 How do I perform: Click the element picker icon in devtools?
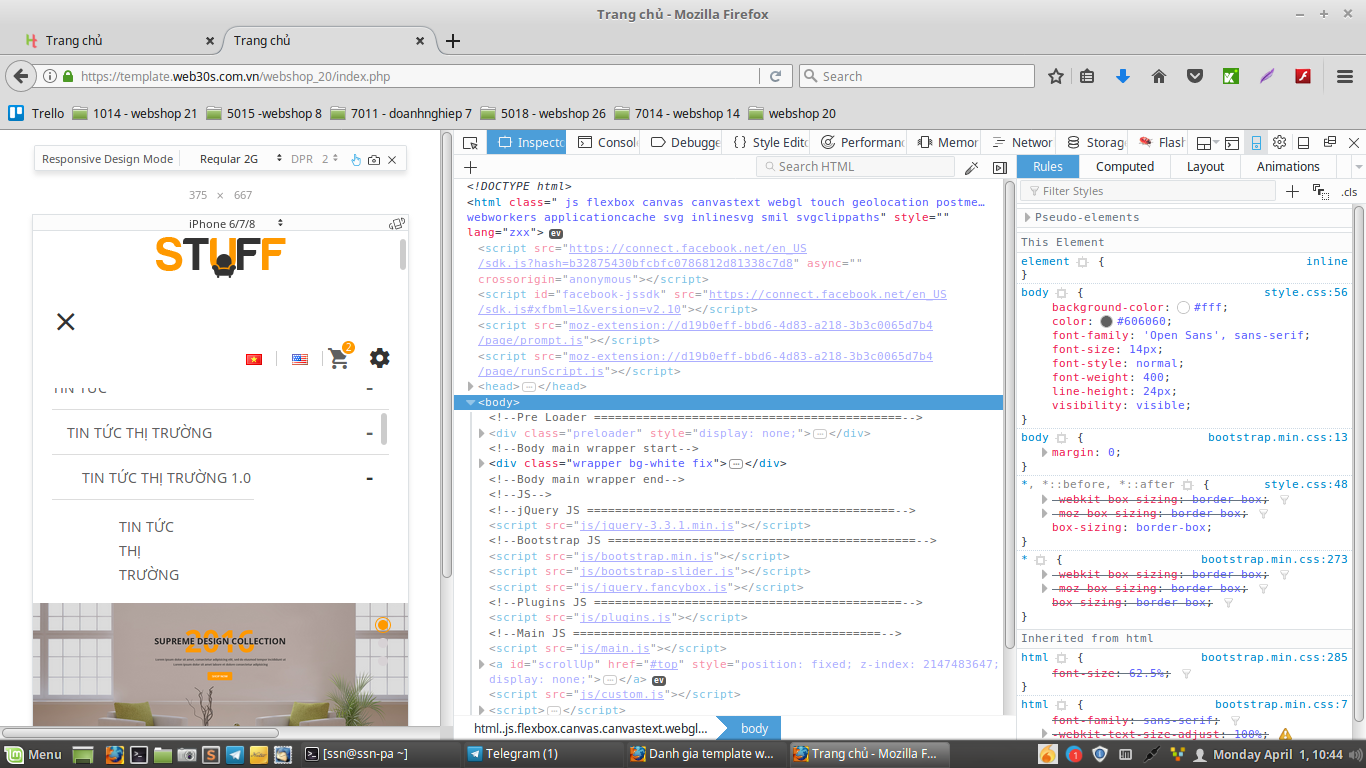[470, 143]
